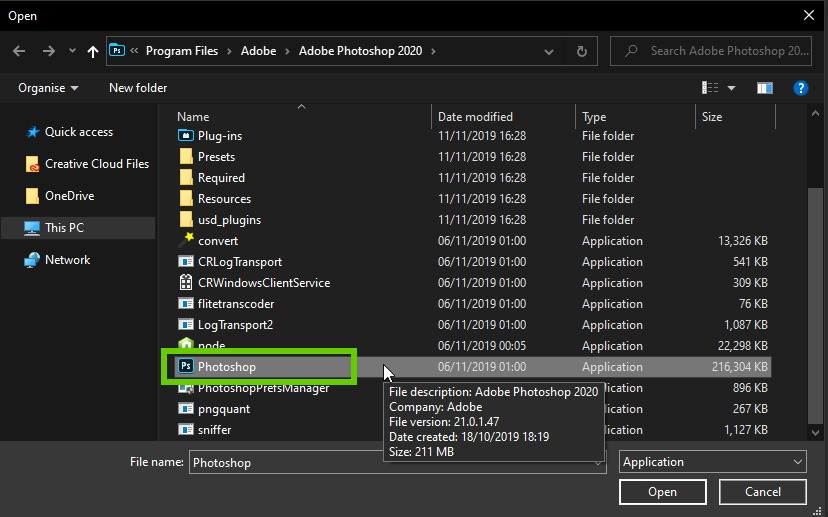Click the flitetranscoder application icon
Screen dimensions: 828x517
click(x=185, y=304)
